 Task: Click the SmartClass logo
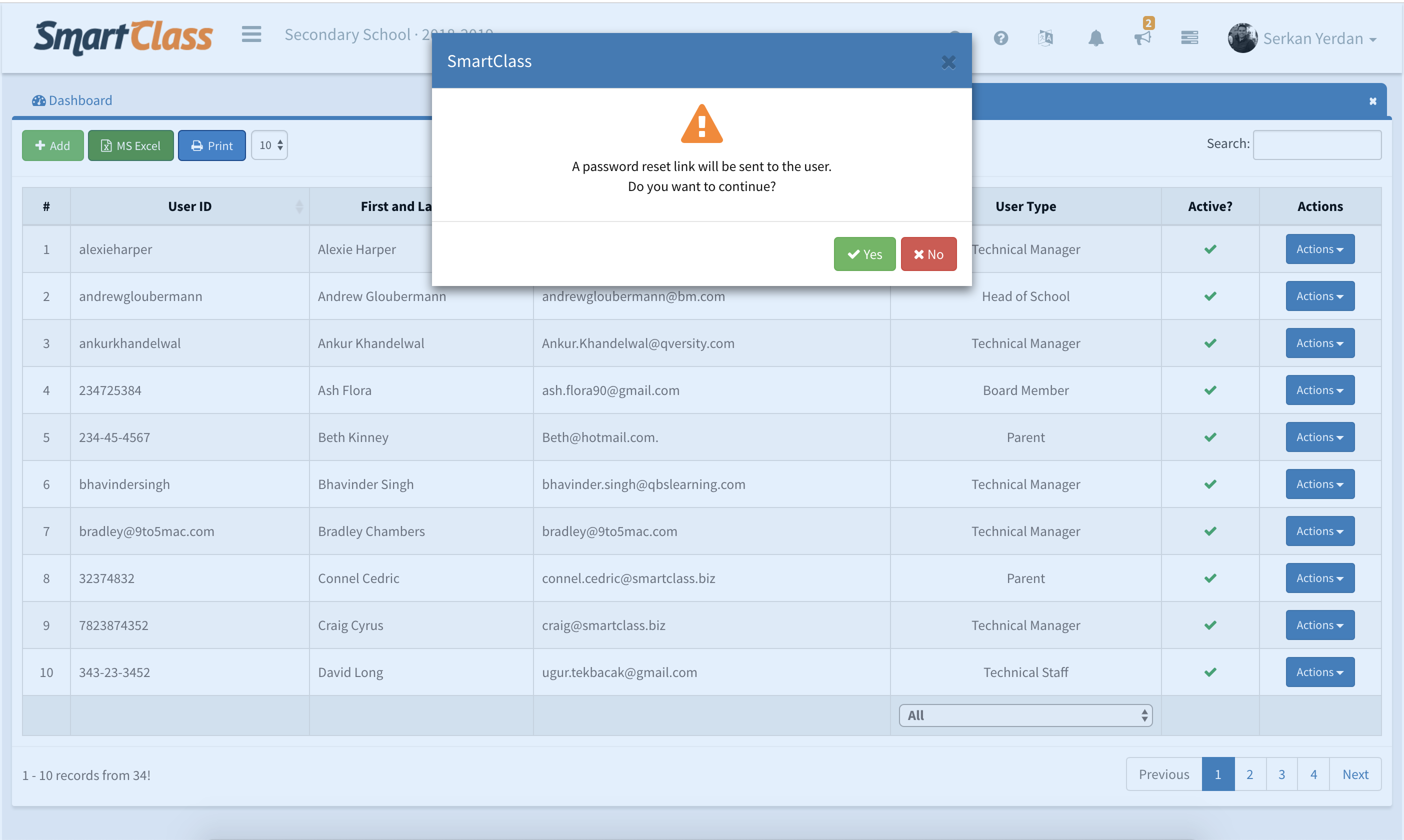(x=123, y=37)
